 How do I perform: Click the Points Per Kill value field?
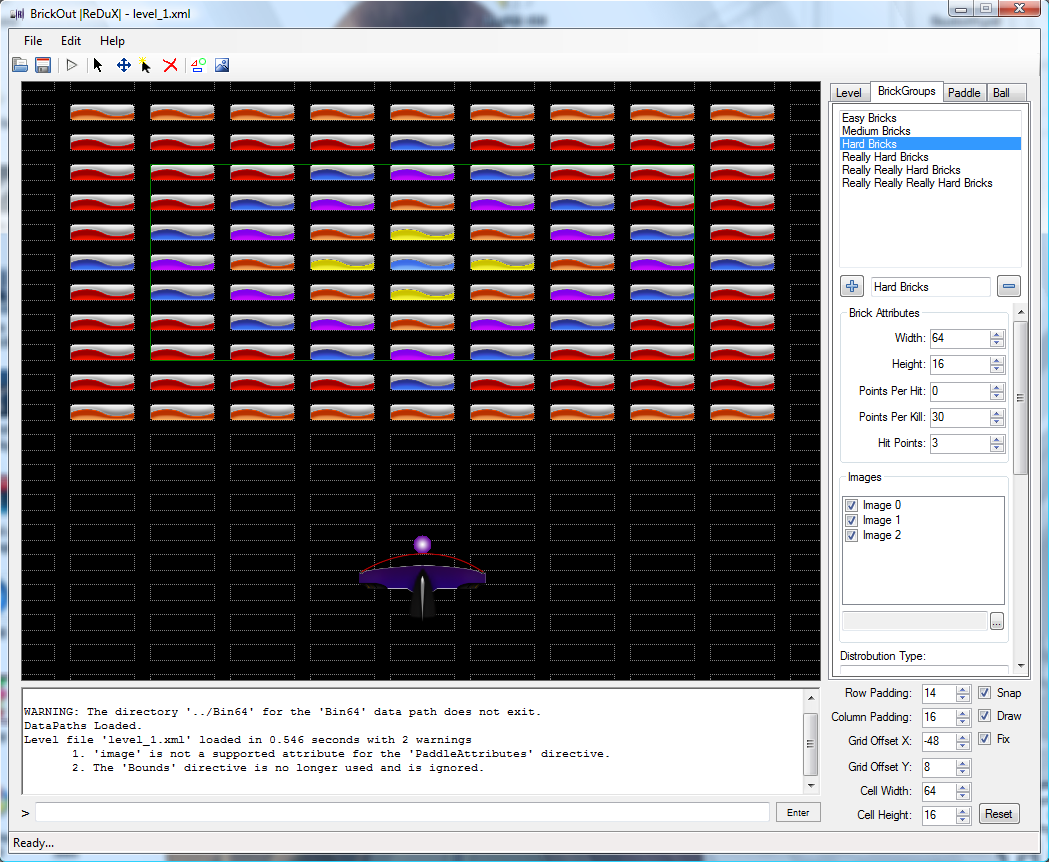tap(959, 417)
